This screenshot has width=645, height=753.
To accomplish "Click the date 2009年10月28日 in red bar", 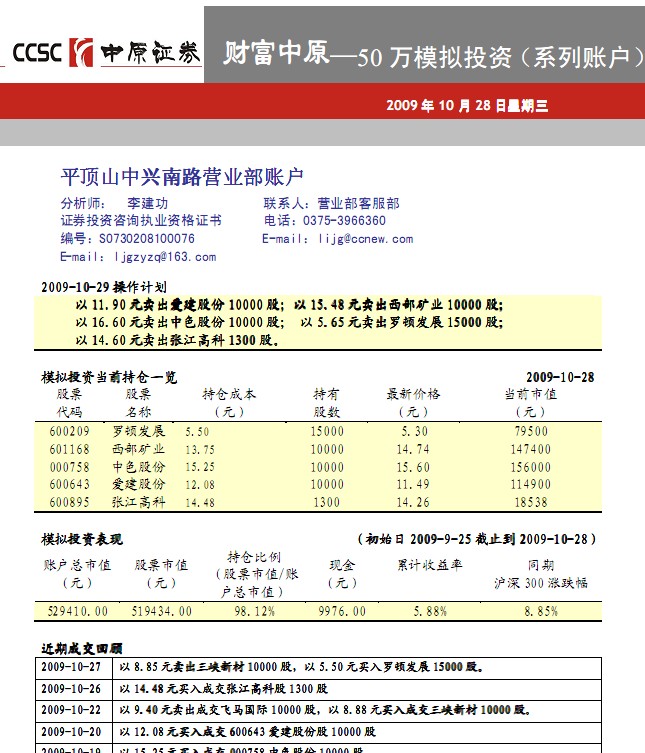I will tap(450, 105).
